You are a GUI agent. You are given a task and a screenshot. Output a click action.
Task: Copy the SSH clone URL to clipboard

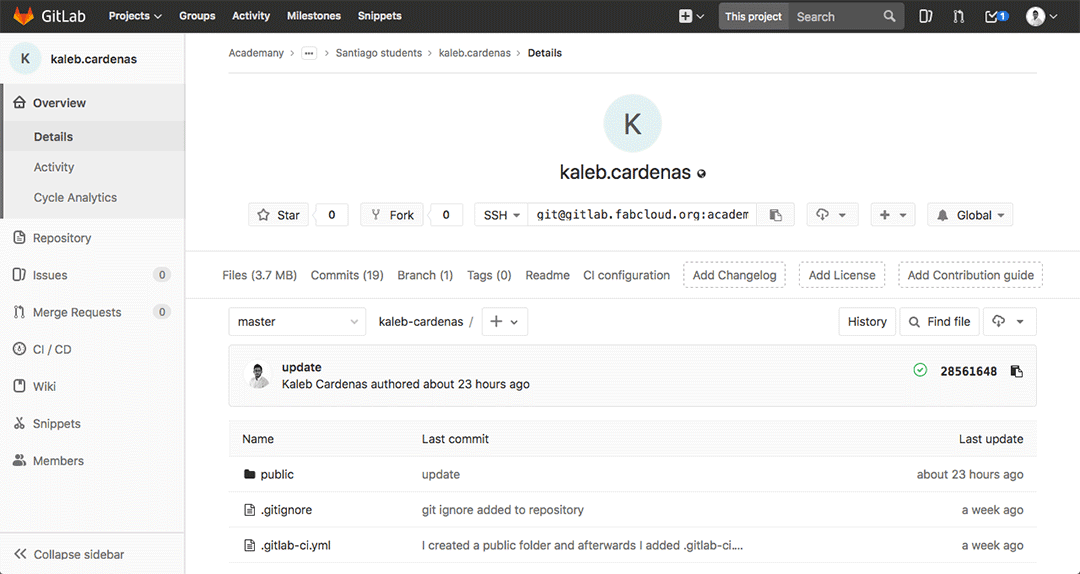tap(775, 215)
